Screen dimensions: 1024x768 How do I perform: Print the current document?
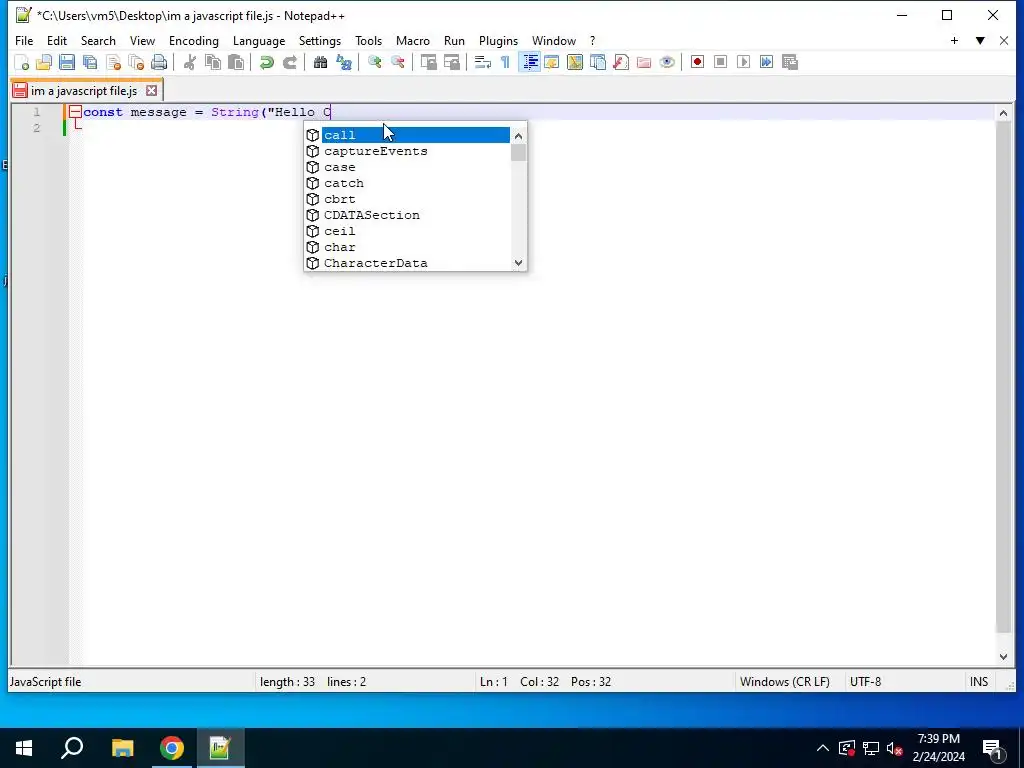[x=159, y=62]
